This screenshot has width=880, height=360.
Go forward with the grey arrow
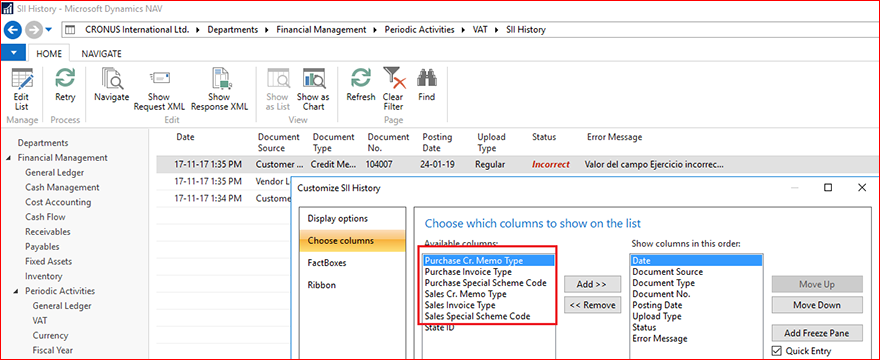point(34,29)
